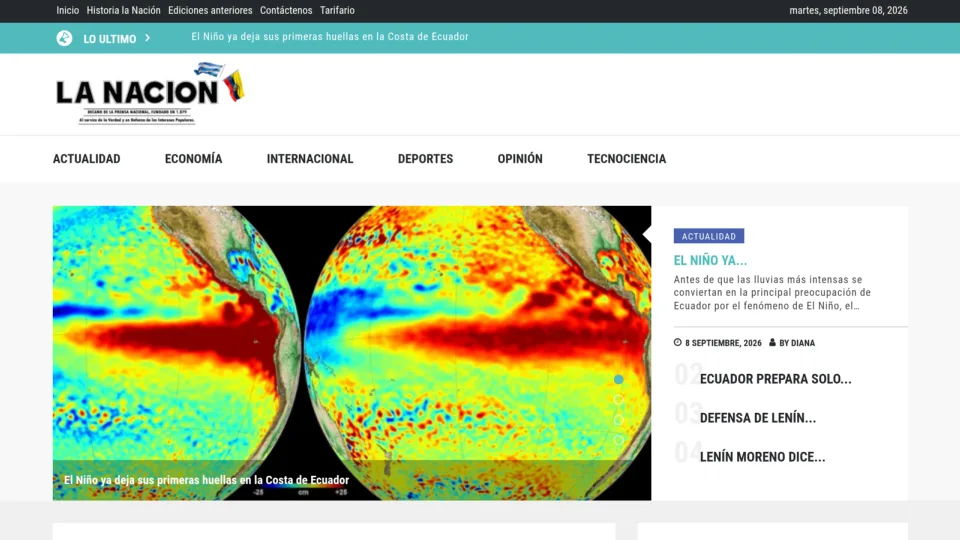Click the chevron next to Lo Ultimo
Image resolution: width=960 pixels, height=540 pixels.
point(148,38)
